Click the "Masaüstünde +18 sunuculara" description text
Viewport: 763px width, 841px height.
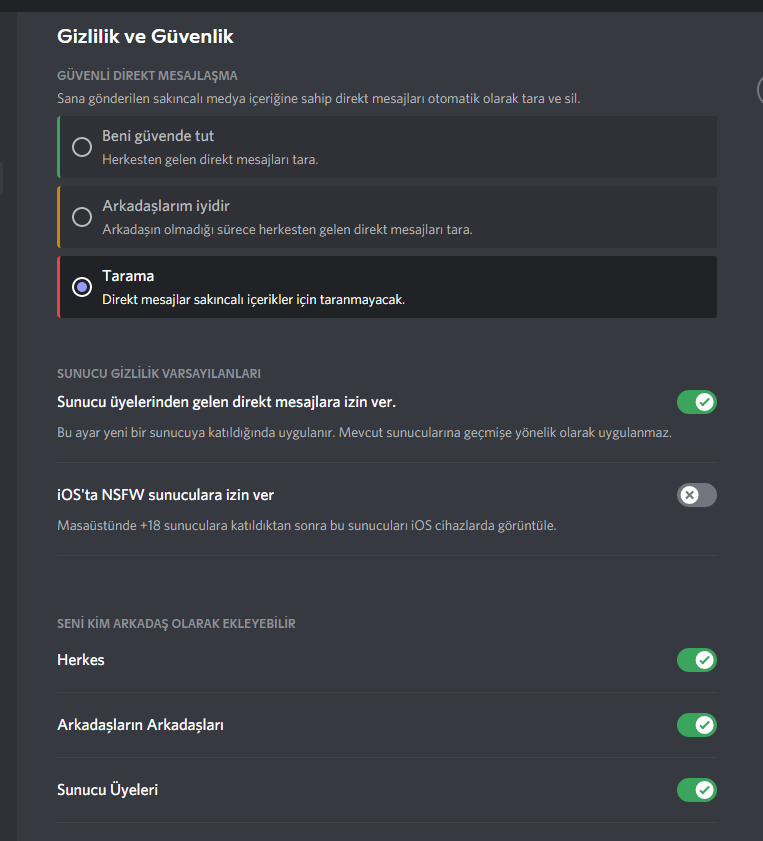[307, 525]
